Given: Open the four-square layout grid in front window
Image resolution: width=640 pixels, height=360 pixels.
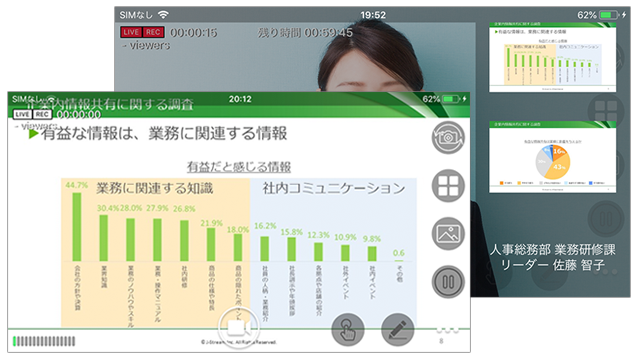Looking at the screenshot, I should click(448, 186).
